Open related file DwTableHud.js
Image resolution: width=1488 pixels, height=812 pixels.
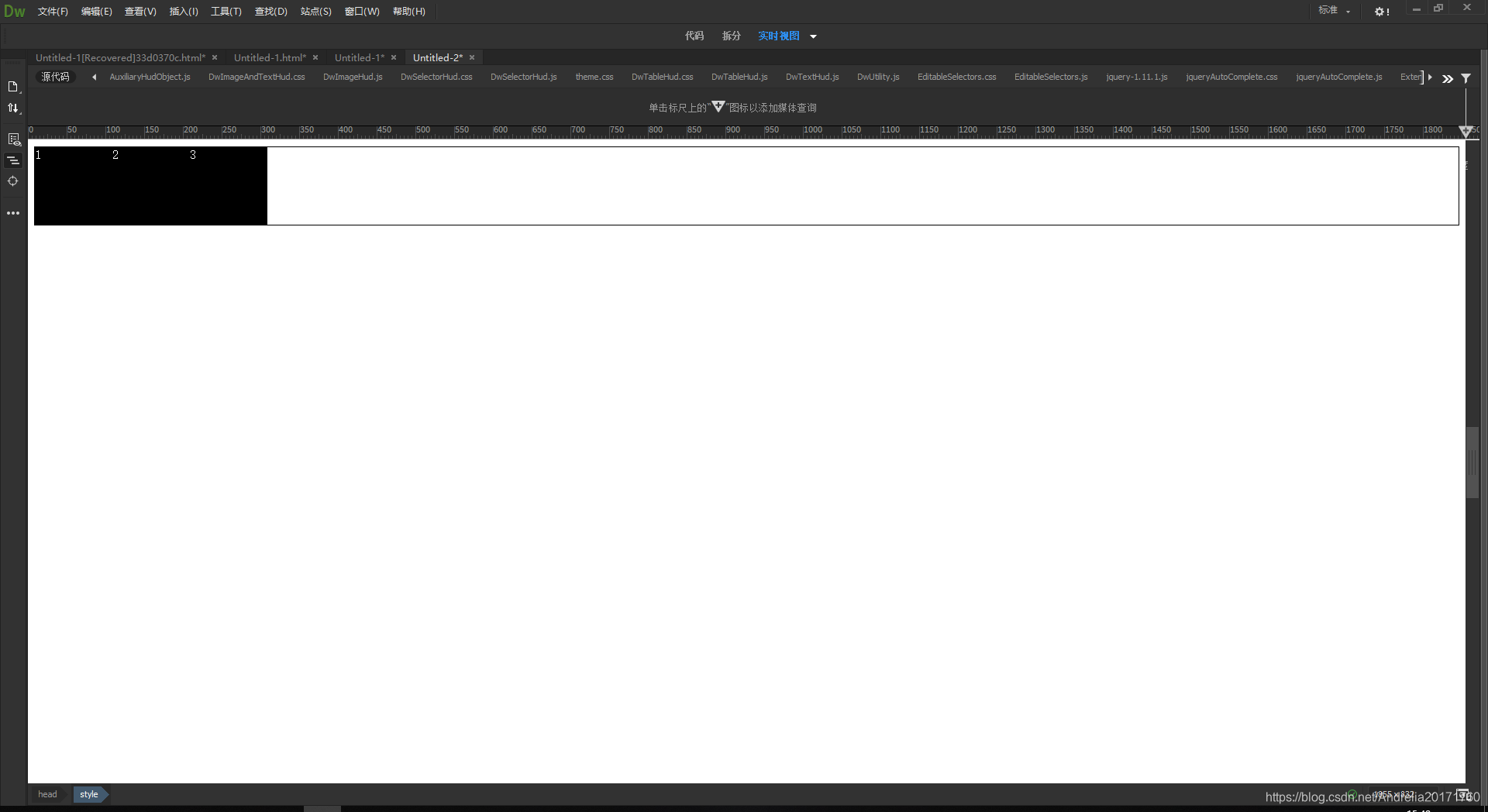click(x=739, y=77)
